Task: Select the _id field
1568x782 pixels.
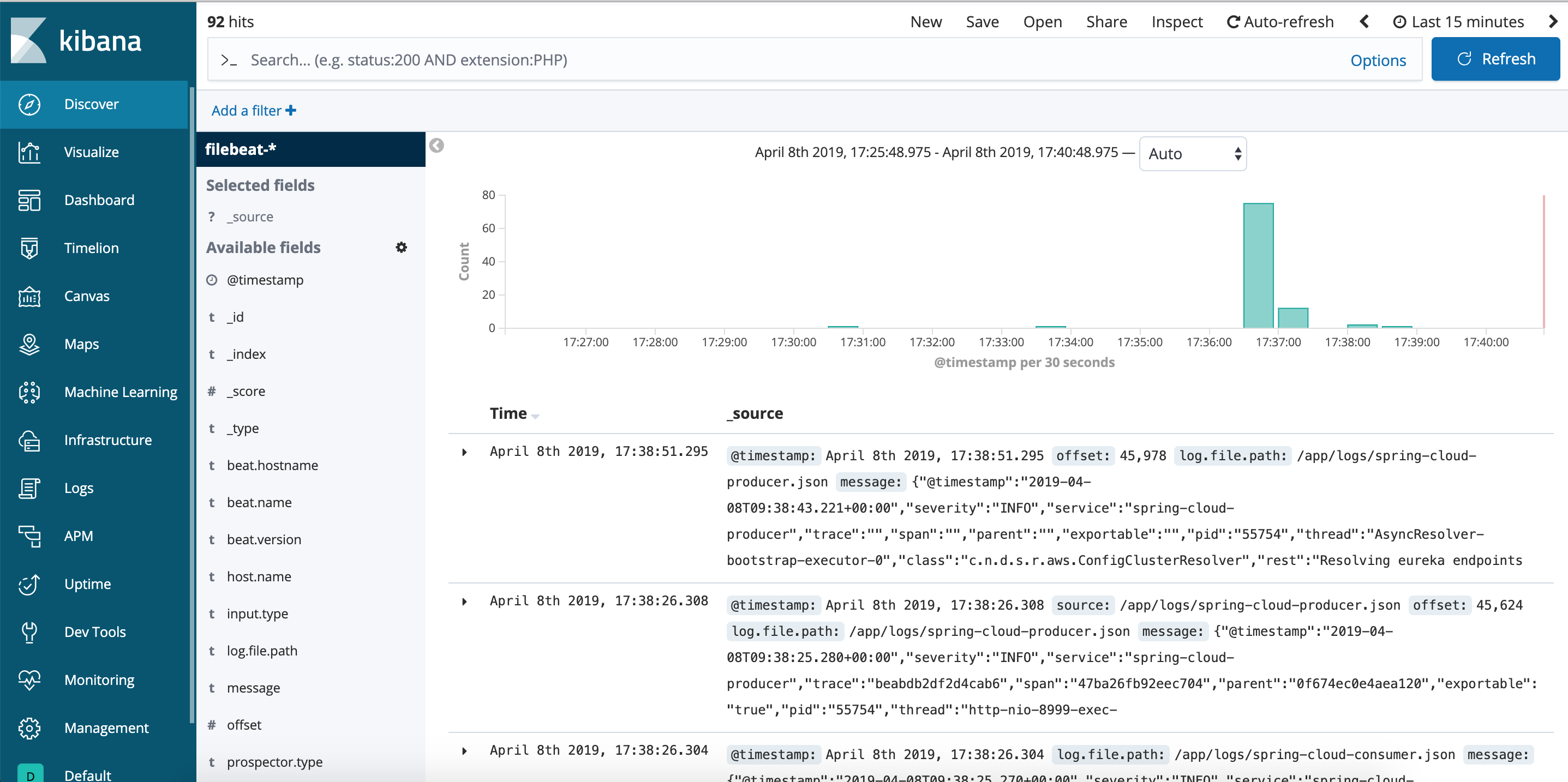Action: pyautogui.click(x=235, y=317)
